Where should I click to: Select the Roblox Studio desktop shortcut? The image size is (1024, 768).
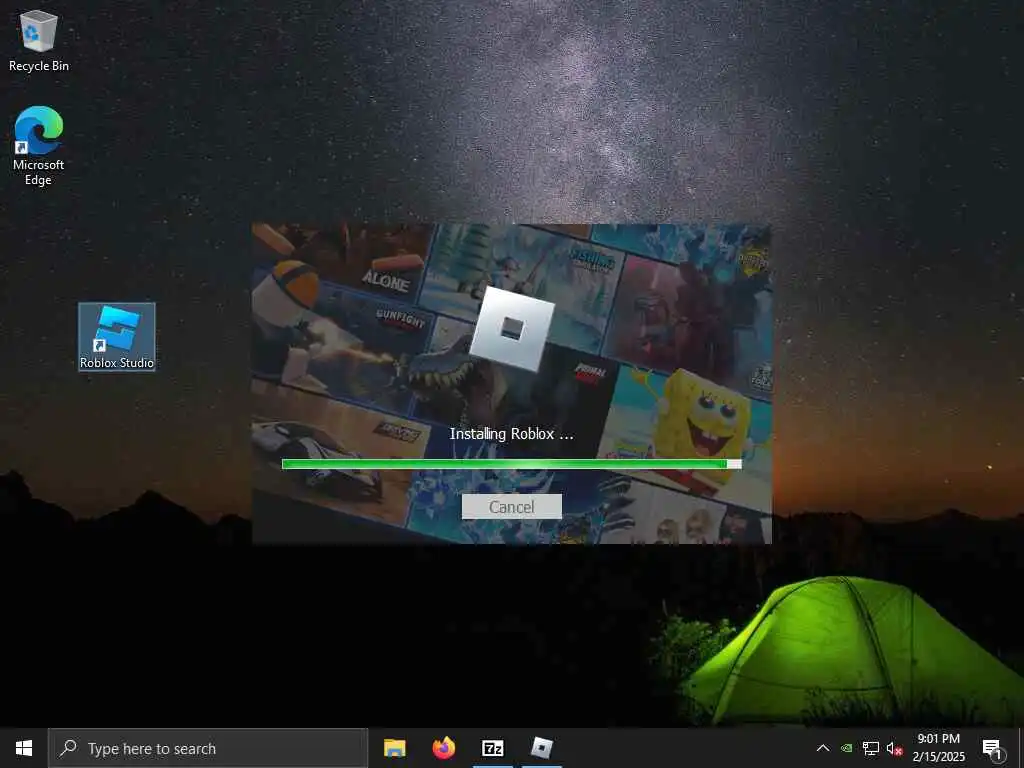(x=117, y=336)
